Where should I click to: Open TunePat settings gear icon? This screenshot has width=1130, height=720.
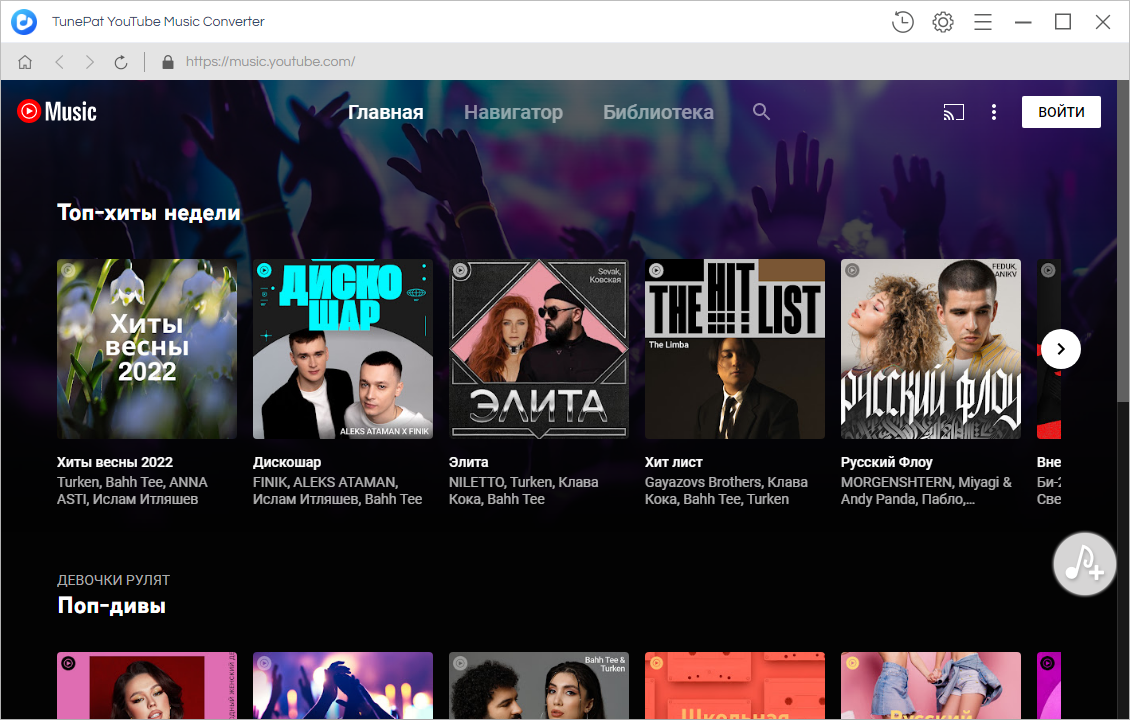pos(942,22)
